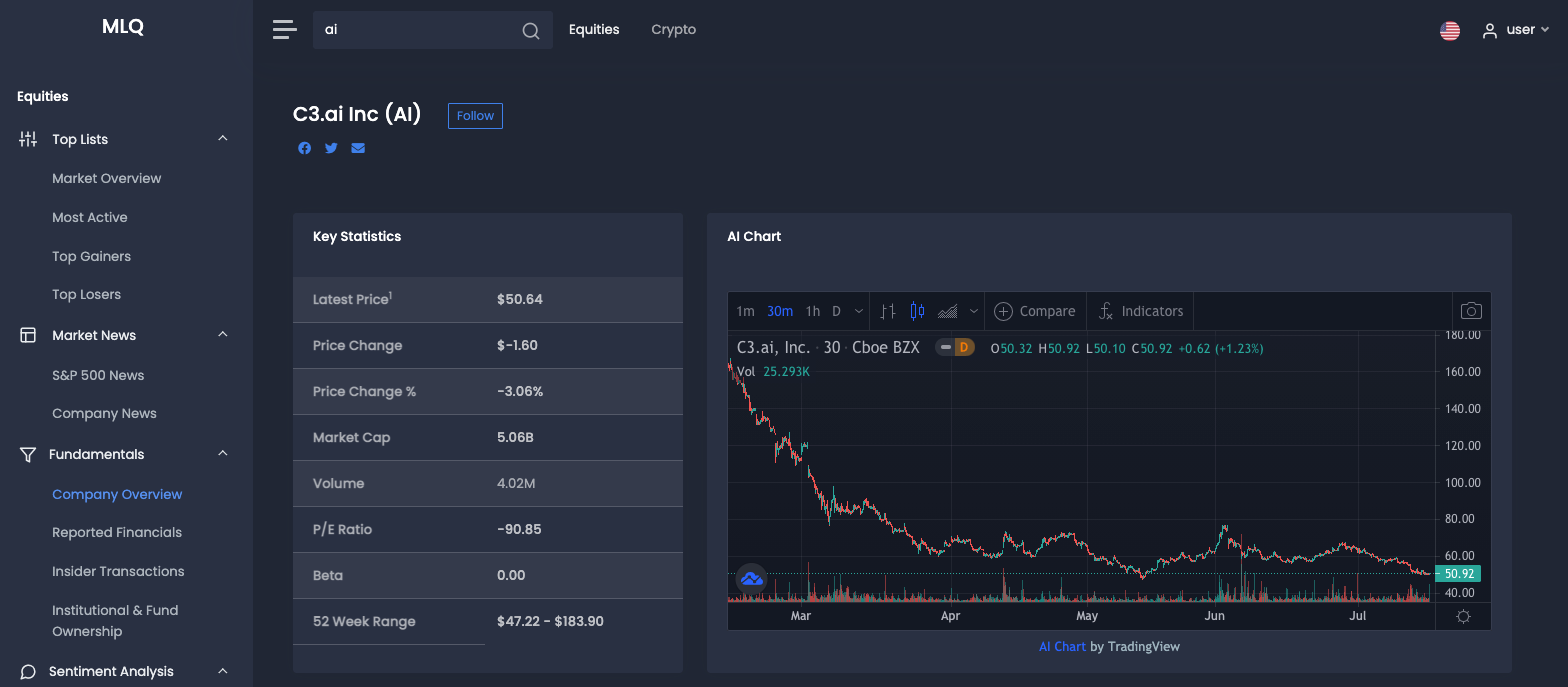Take a chart snapshot with camera icon
Viewport: 1568px width, 687px height.
pos(1471,311)
